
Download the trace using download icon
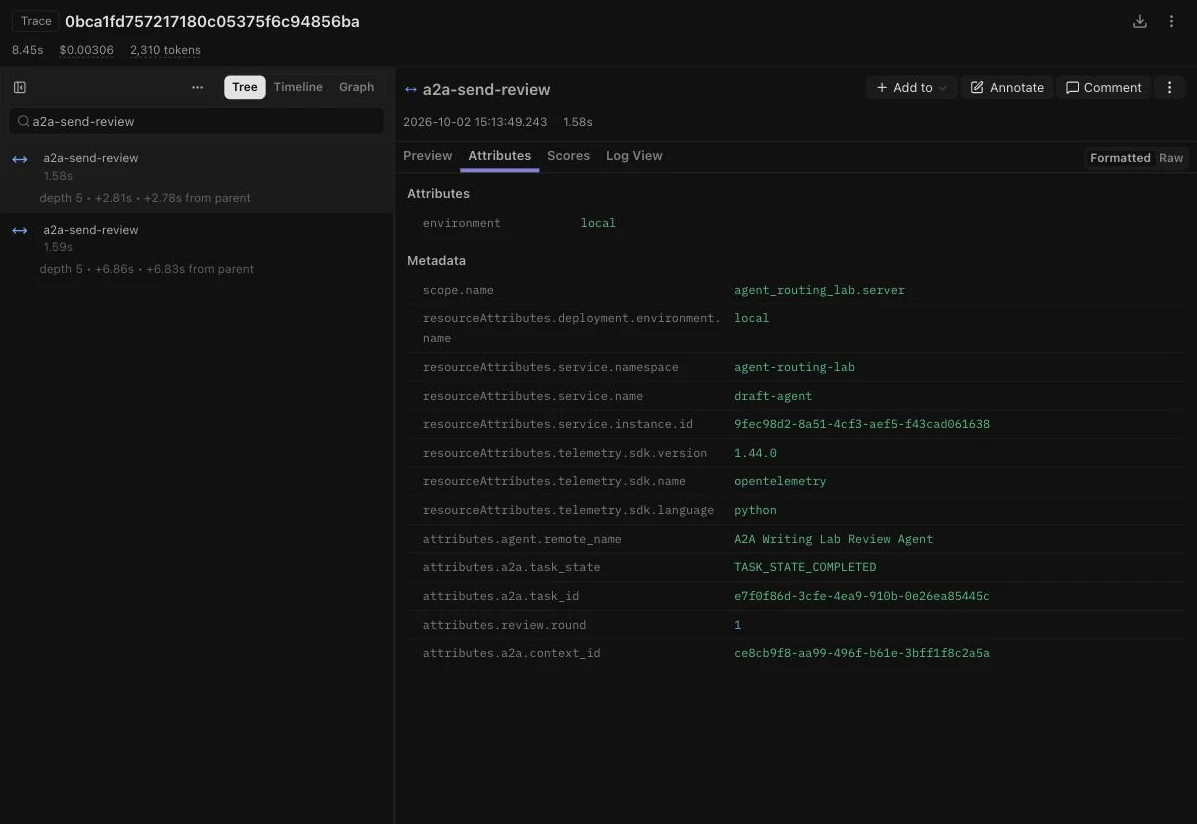(1139, 21)
